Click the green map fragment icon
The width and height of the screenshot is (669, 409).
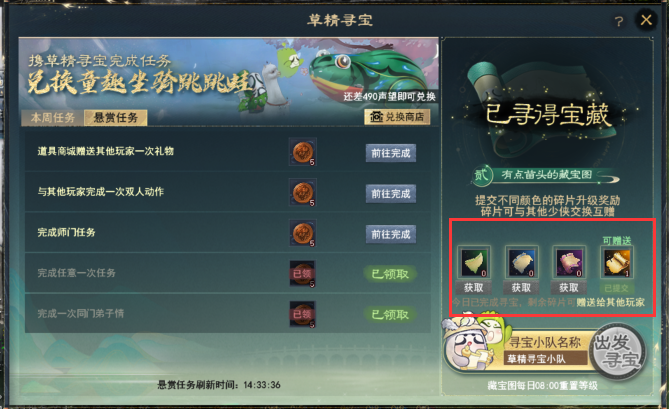474,262
